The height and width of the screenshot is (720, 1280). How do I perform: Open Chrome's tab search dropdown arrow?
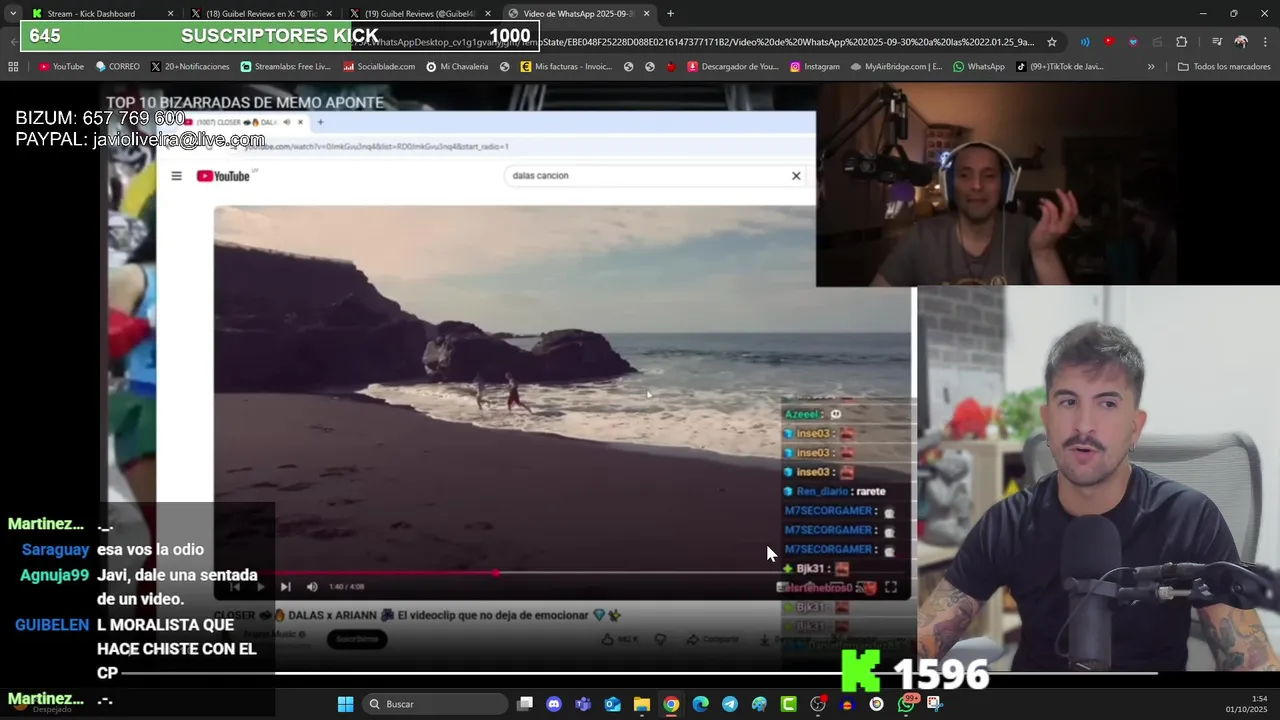[x=13, y=13]
